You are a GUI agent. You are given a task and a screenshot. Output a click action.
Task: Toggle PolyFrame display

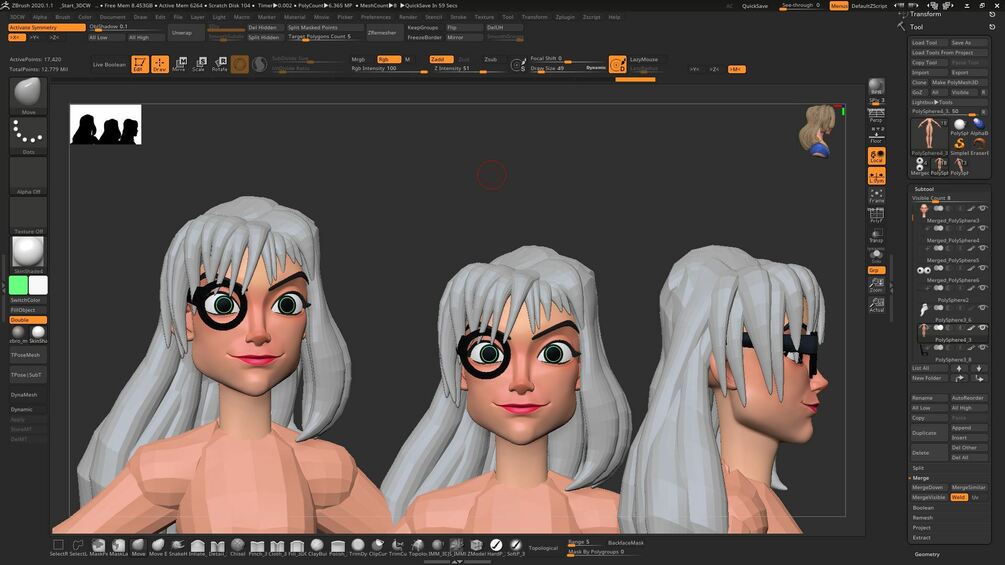click(x=876, y=215)
